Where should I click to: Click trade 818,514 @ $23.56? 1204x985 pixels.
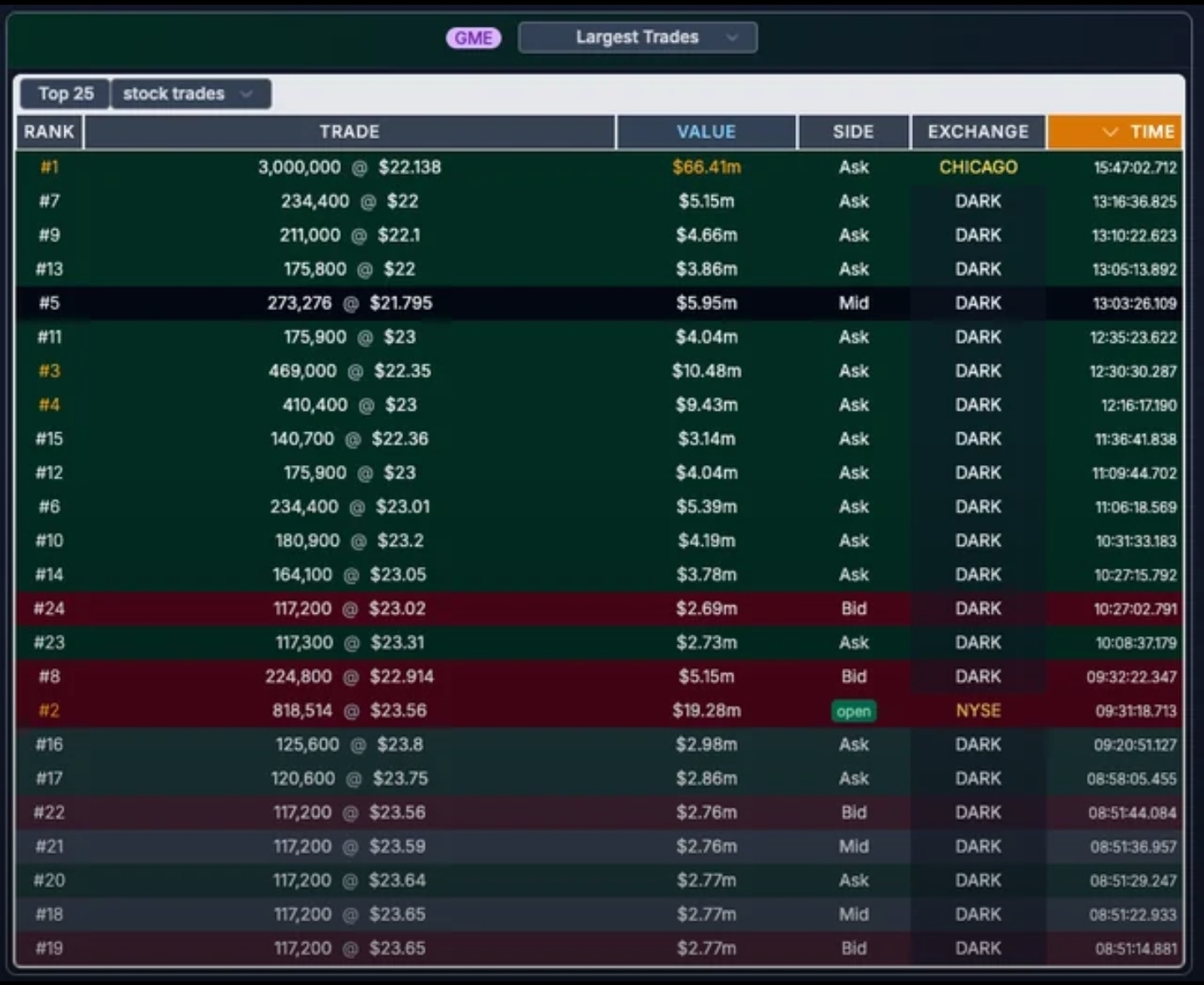coord(349,711)
